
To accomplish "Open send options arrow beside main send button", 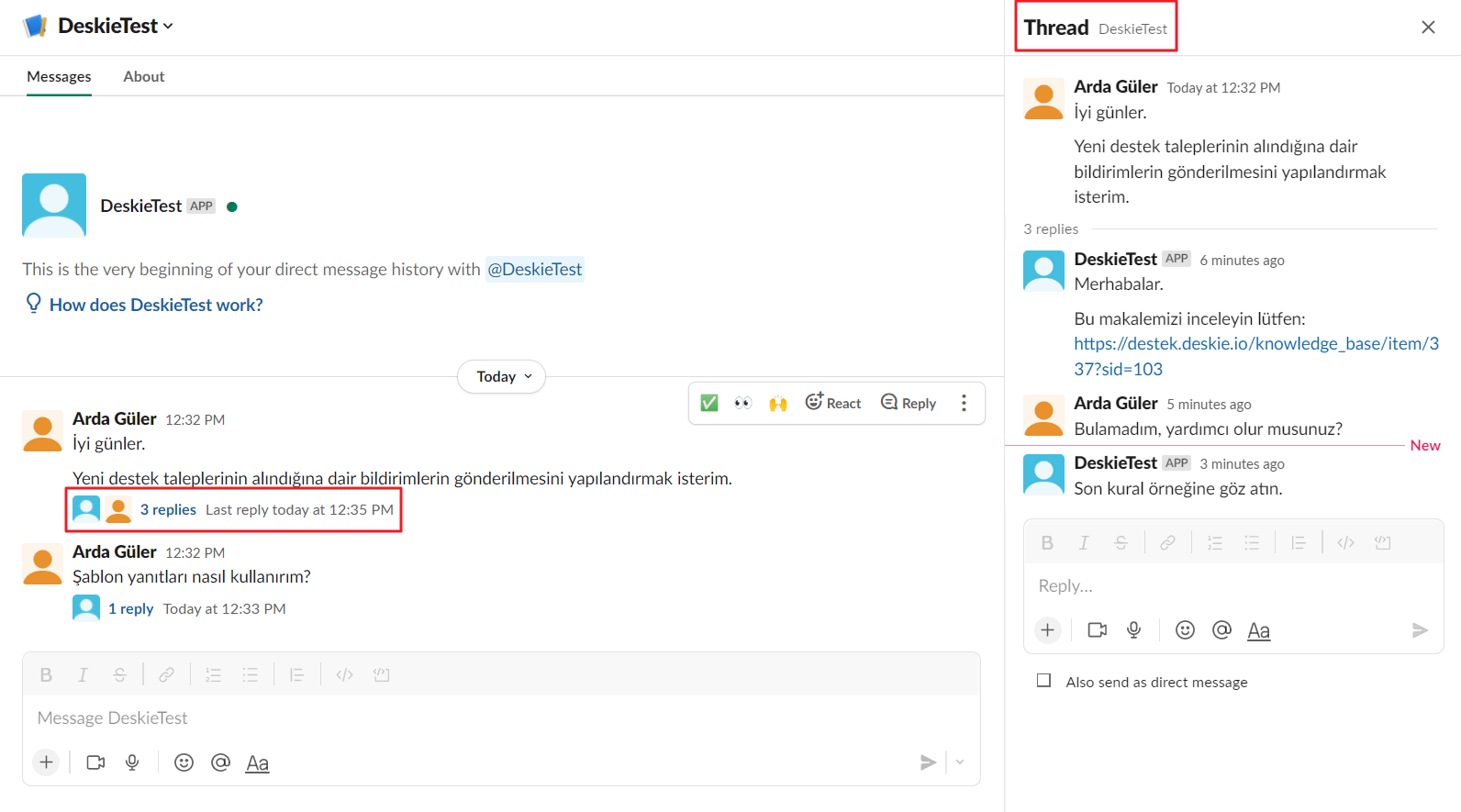I will pyautogui.click(x=960, y=762).
